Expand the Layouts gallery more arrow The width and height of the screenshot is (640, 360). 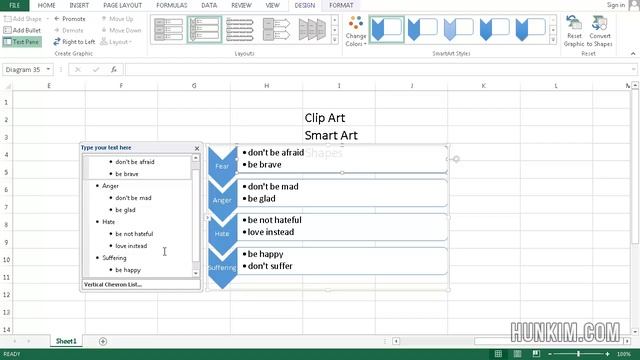335,40
